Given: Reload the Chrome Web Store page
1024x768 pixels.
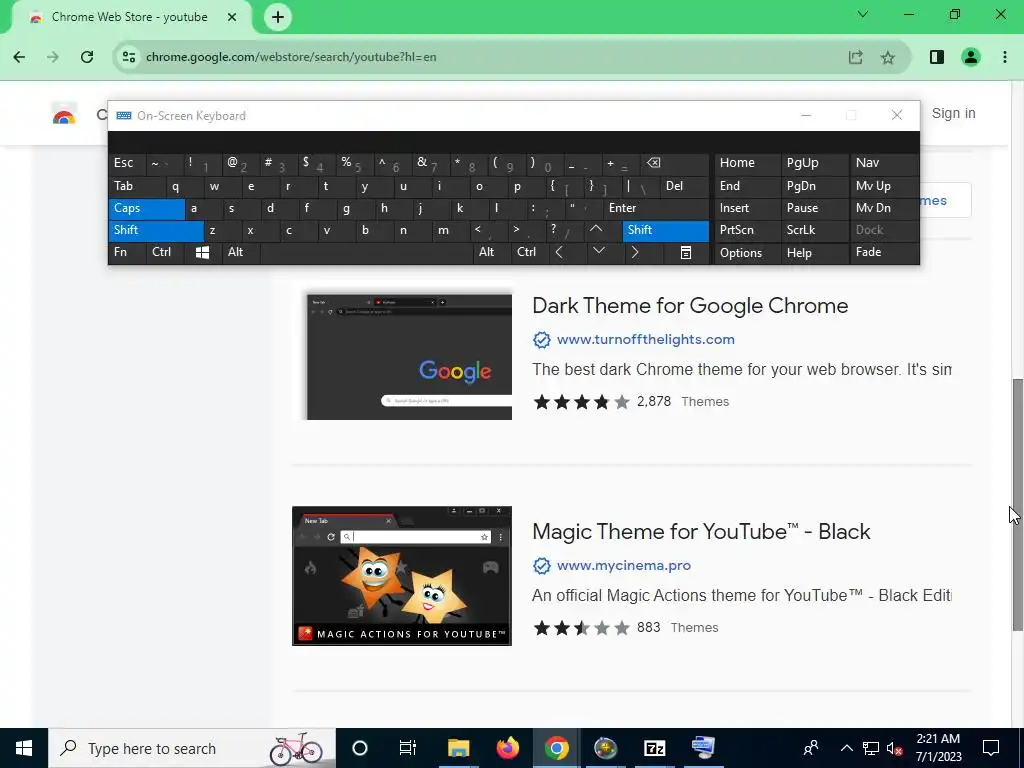Looking at the screenshot, I should pyautogui.click(x=87, y=57).
